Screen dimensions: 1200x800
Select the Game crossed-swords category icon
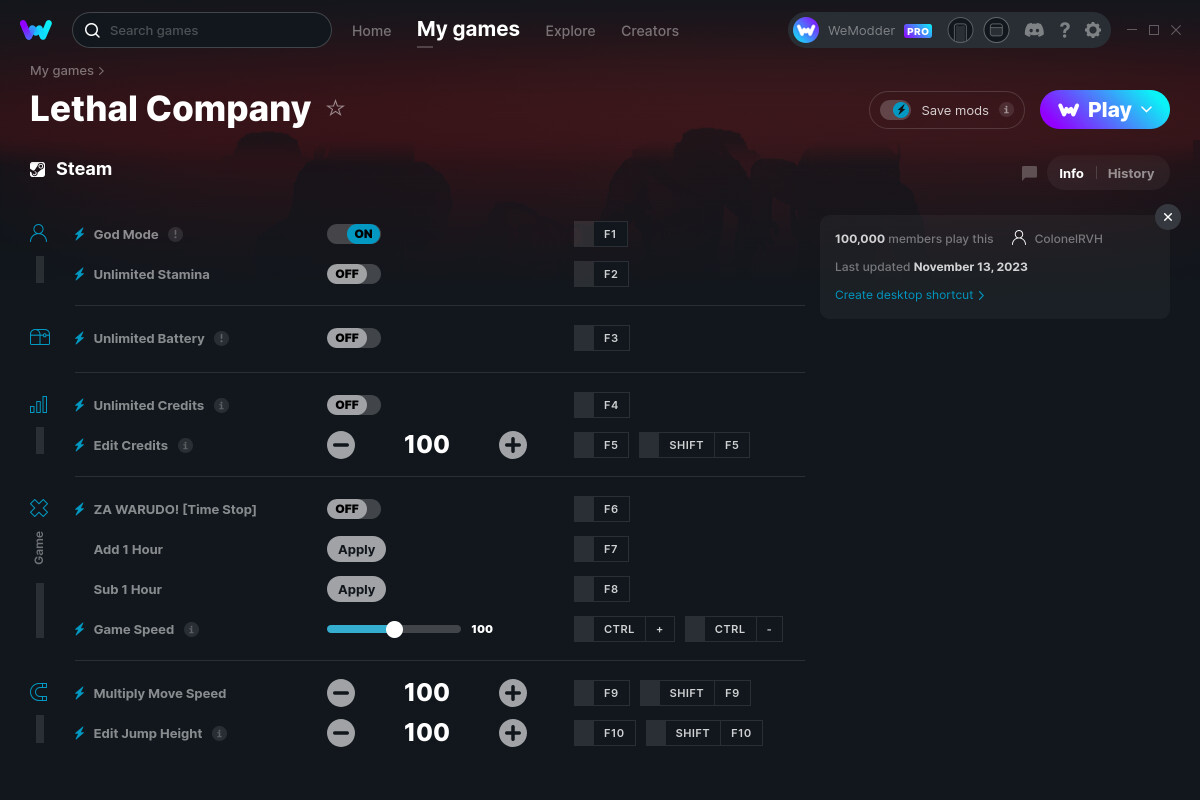coord(39,509)
